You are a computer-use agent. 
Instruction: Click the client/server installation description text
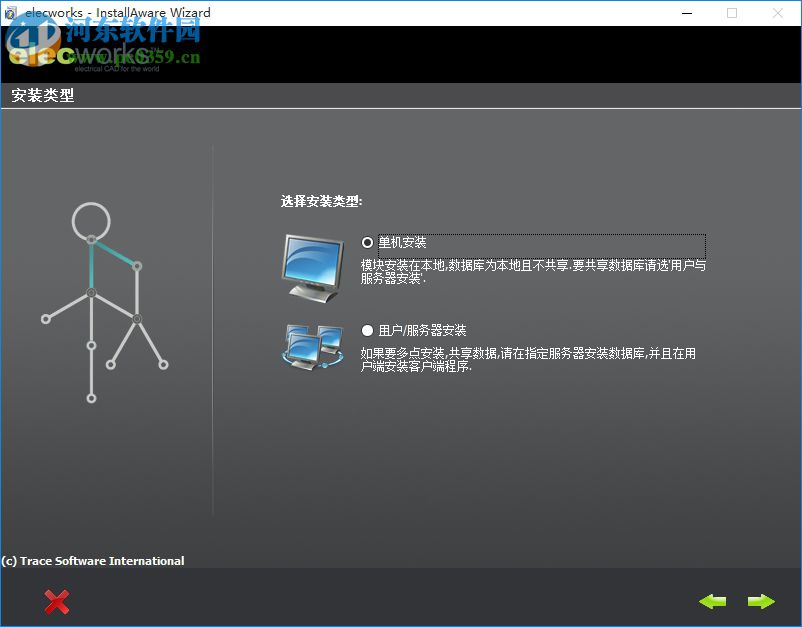530,360
